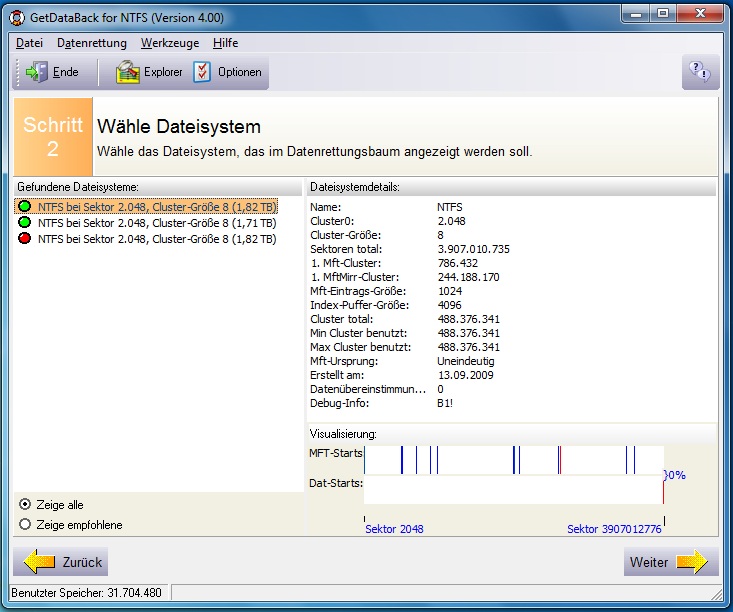Click the Mft-Ursprung value Uneindeutig
733x612 pixels.
[465, 361]
